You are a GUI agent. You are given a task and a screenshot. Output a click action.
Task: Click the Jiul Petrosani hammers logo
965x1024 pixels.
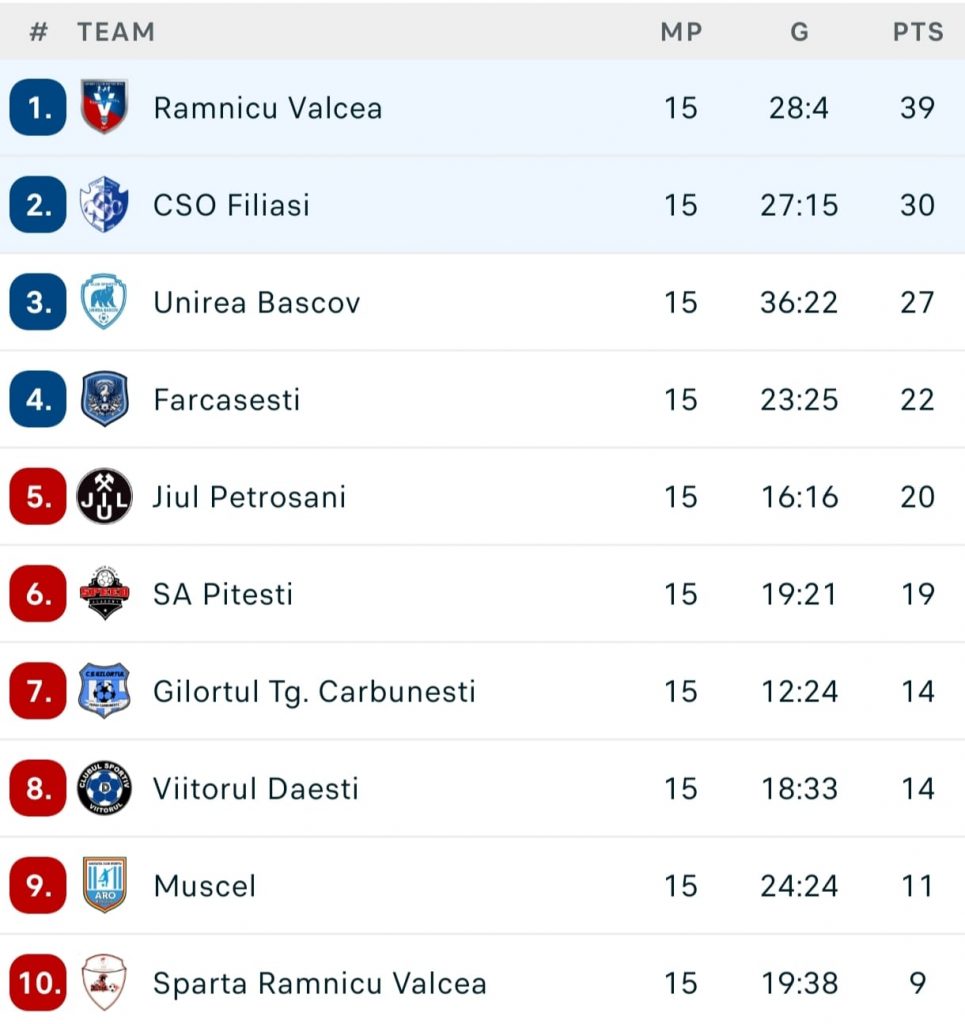pyautogui.click(x=104, y=496)
